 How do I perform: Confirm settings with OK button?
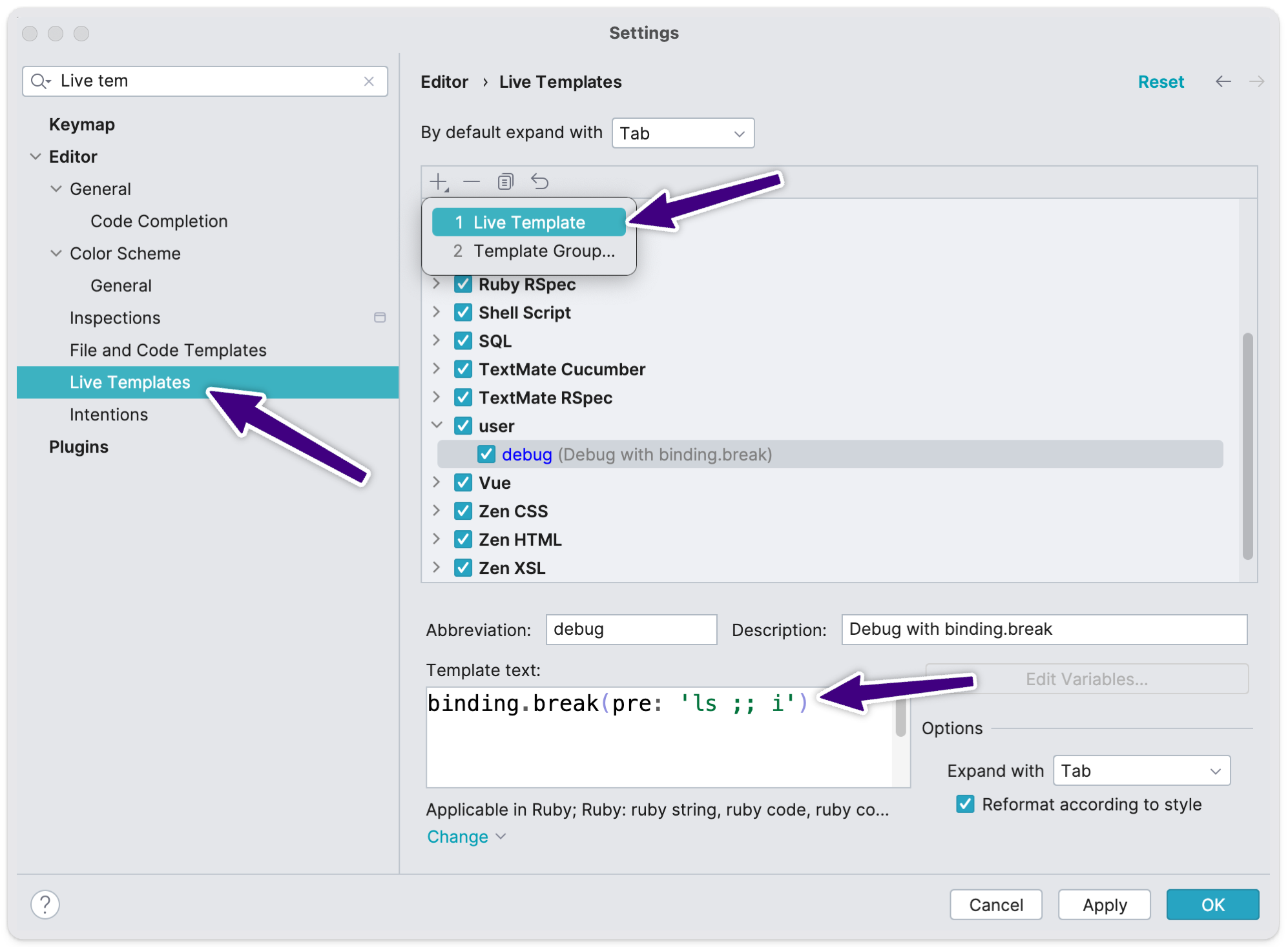pyautogui.click(x=1212, y=905)
